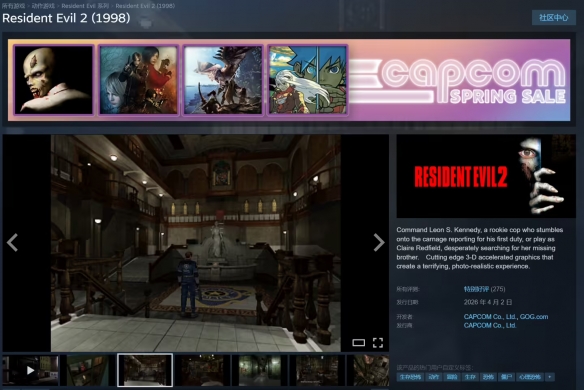Open the screenshot in fullscreen mode
584x390 pixels.
coord(378,343)
